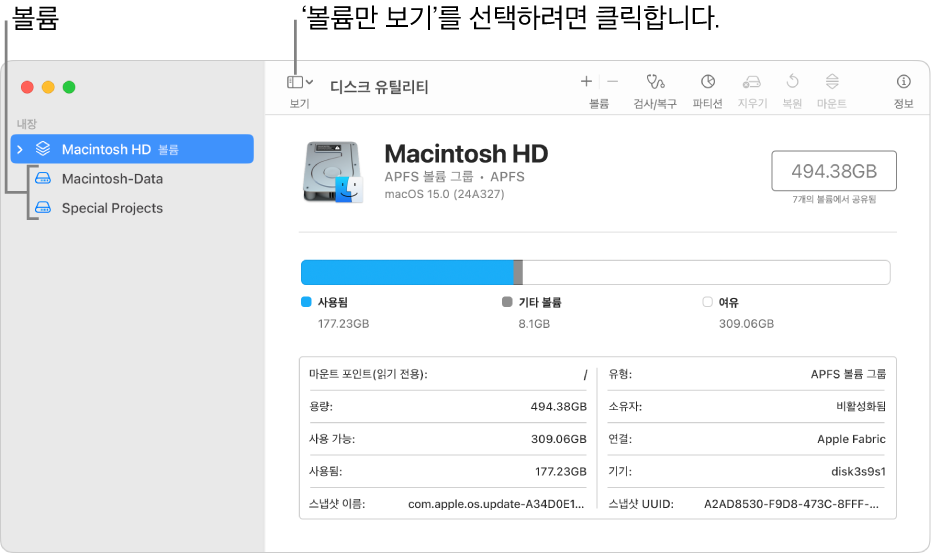Click the 마운트 포인트(읽기 전용) row
Image resolution: width=931 pixels, height=556 pixels.
[448, 374]
